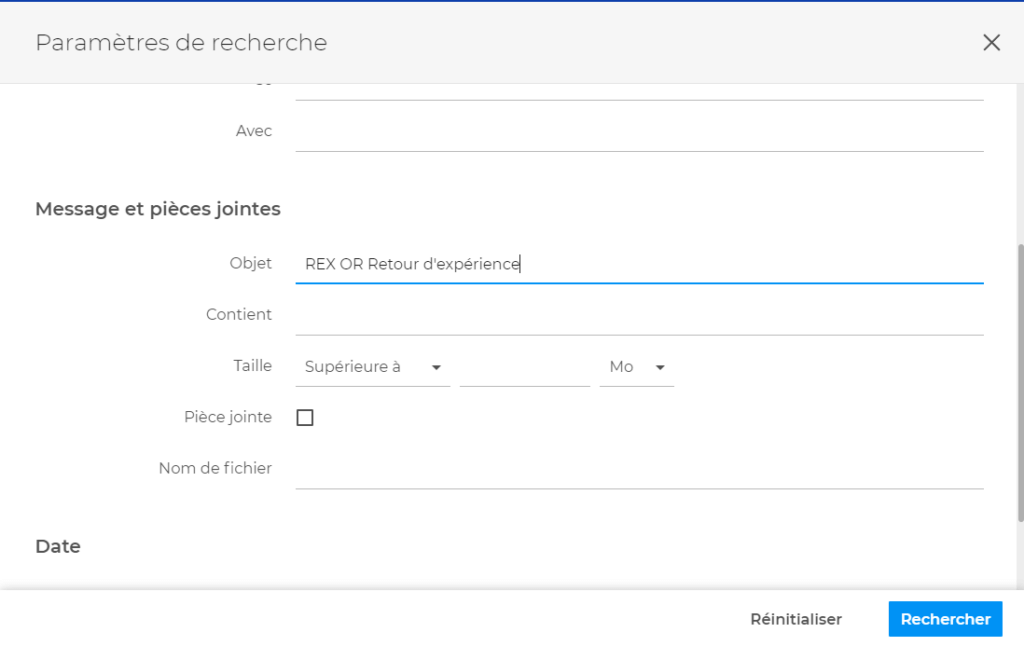Click the 'Pièce jointe' label text
This screenshot has height=646, width=1024.
click(x=228, y=417)
